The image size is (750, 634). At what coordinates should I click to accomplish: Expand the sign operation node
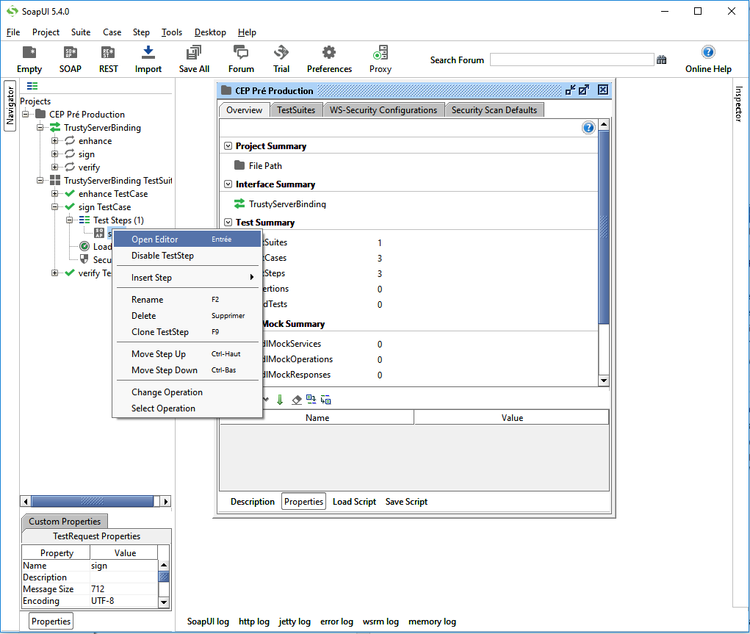pyautogui.click(x=55, y=154)
